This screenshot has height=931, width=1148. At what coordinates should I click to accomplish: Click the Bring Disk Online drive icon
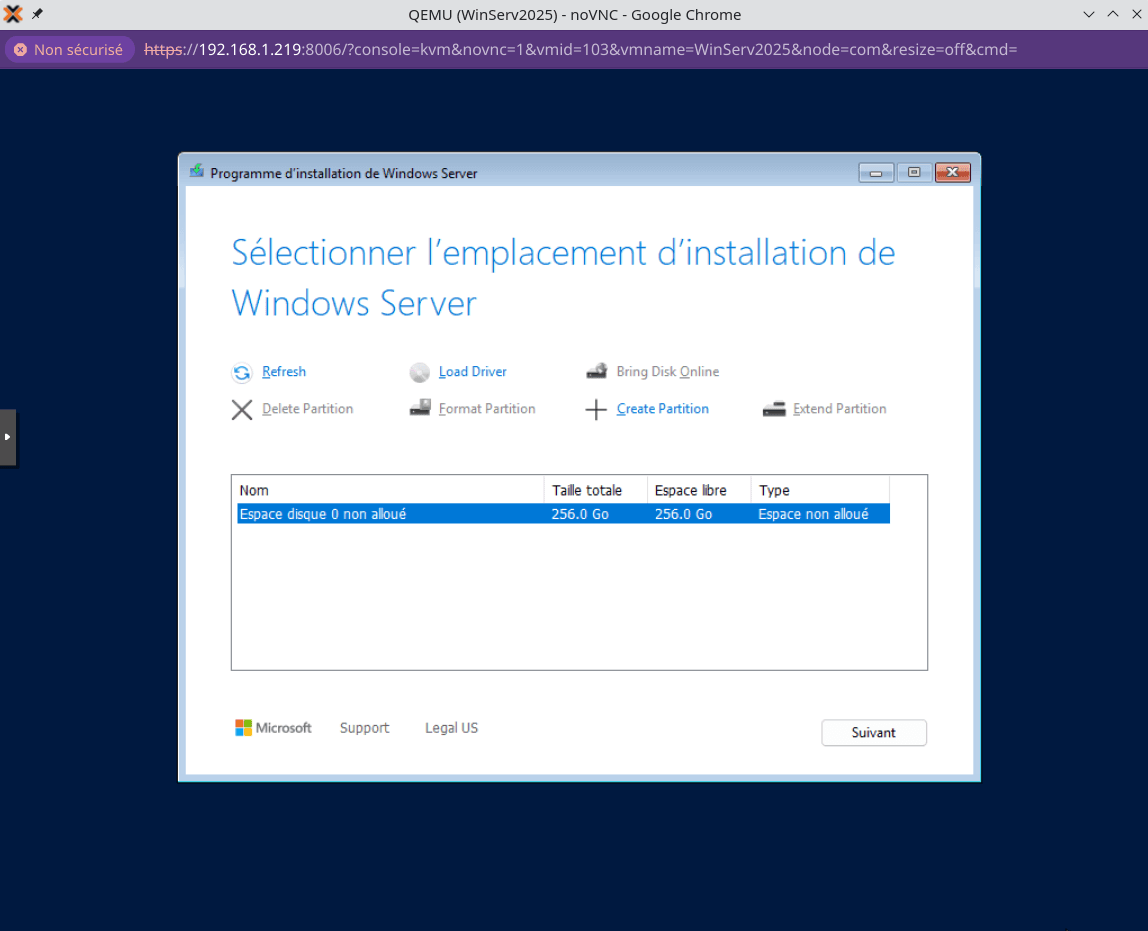tap(597, 371)
